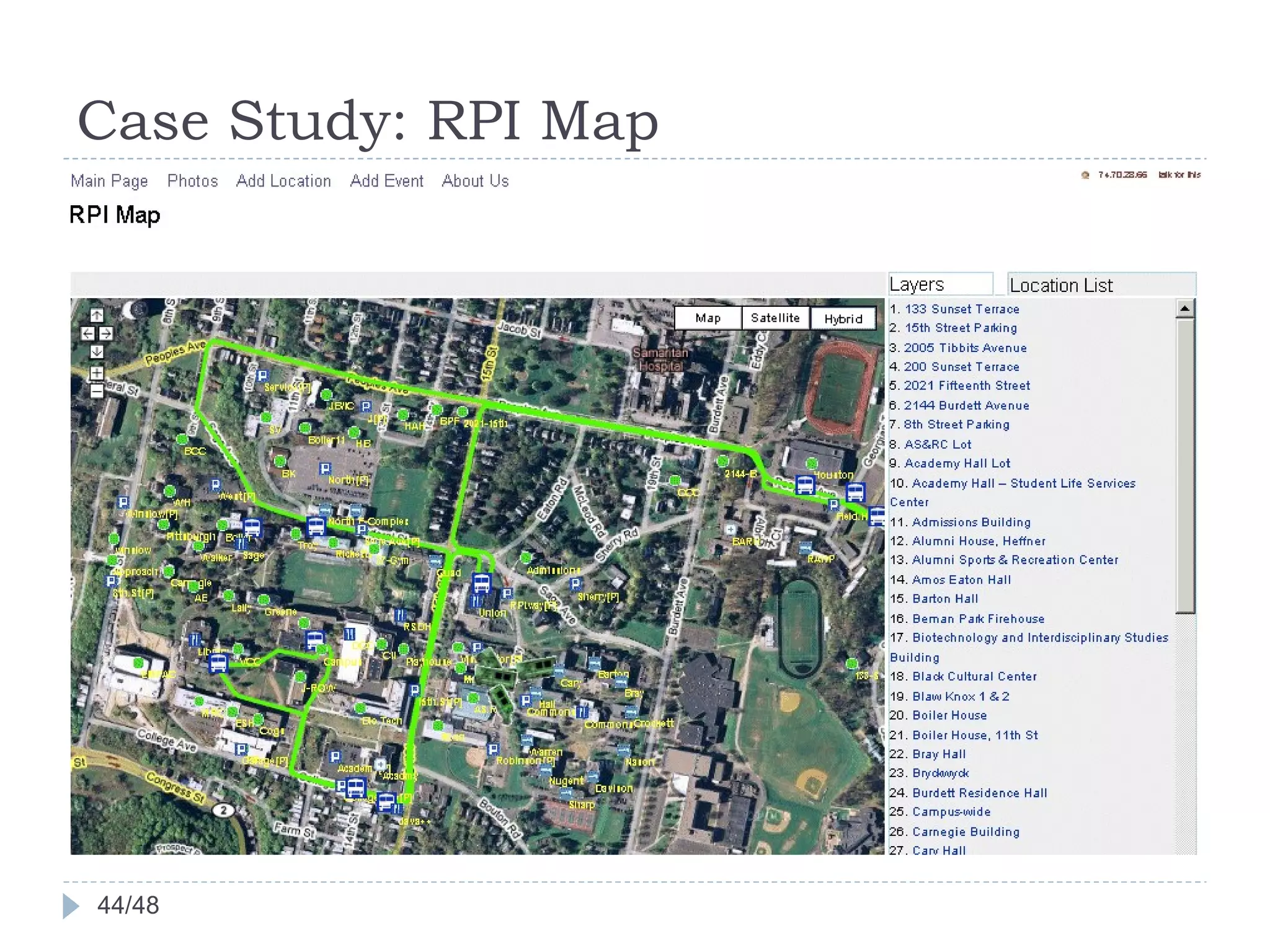Screen dimensions: 1270x952
Task: Click the location list scrollbar thumb
Action: (1185, 466)
